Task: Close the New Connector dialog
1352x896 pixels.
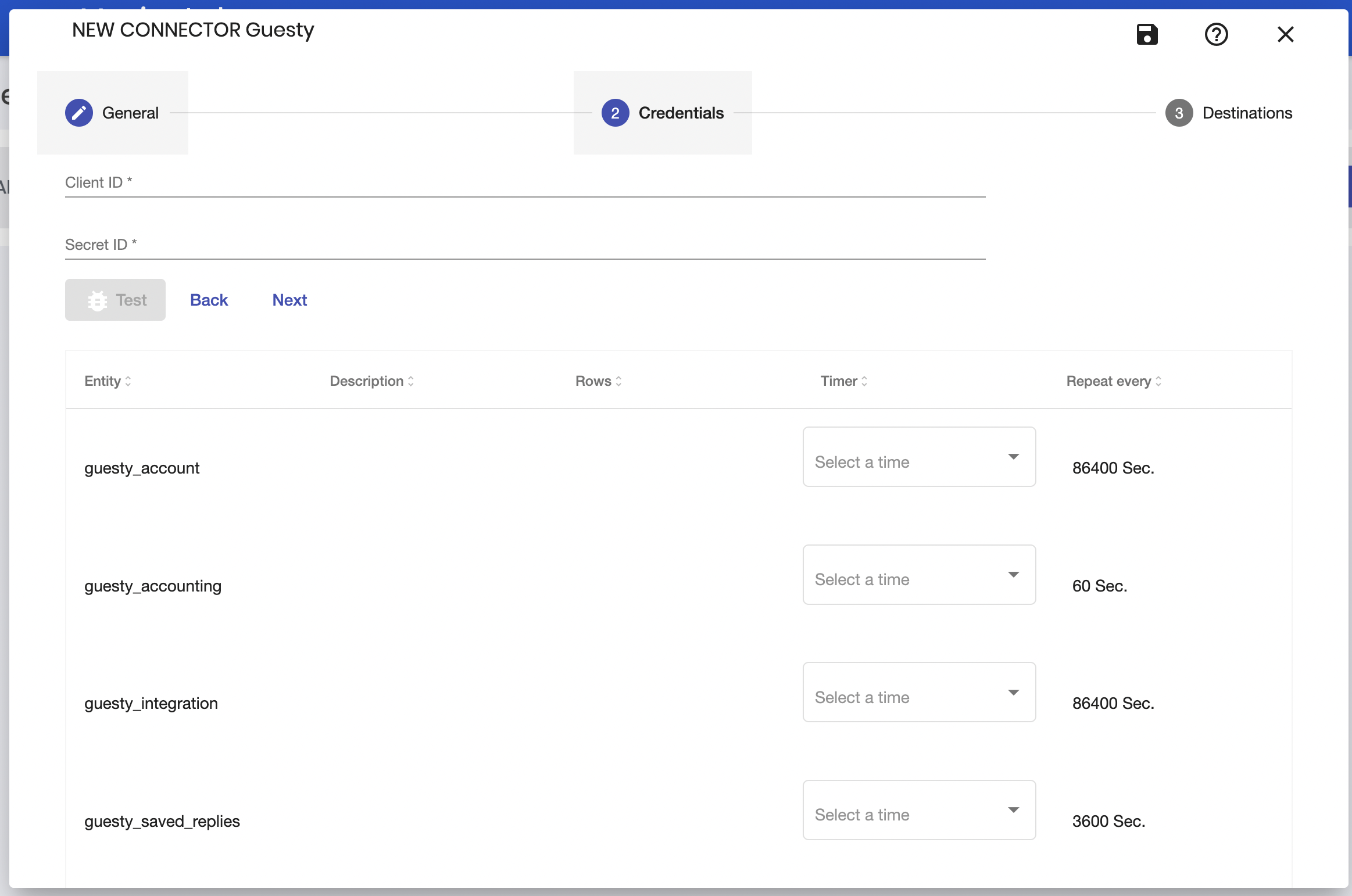Action: (x=1285, y=34)
